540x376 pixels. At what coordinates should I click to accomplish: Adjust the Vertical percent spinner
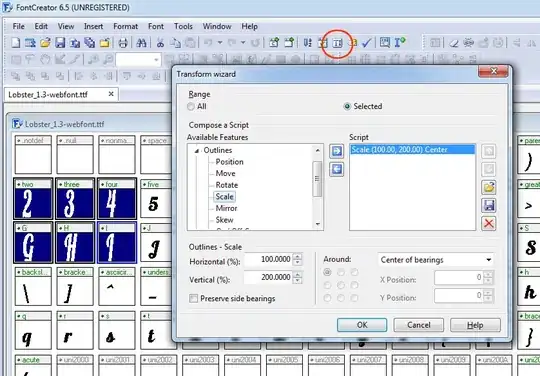pos(298,277)
